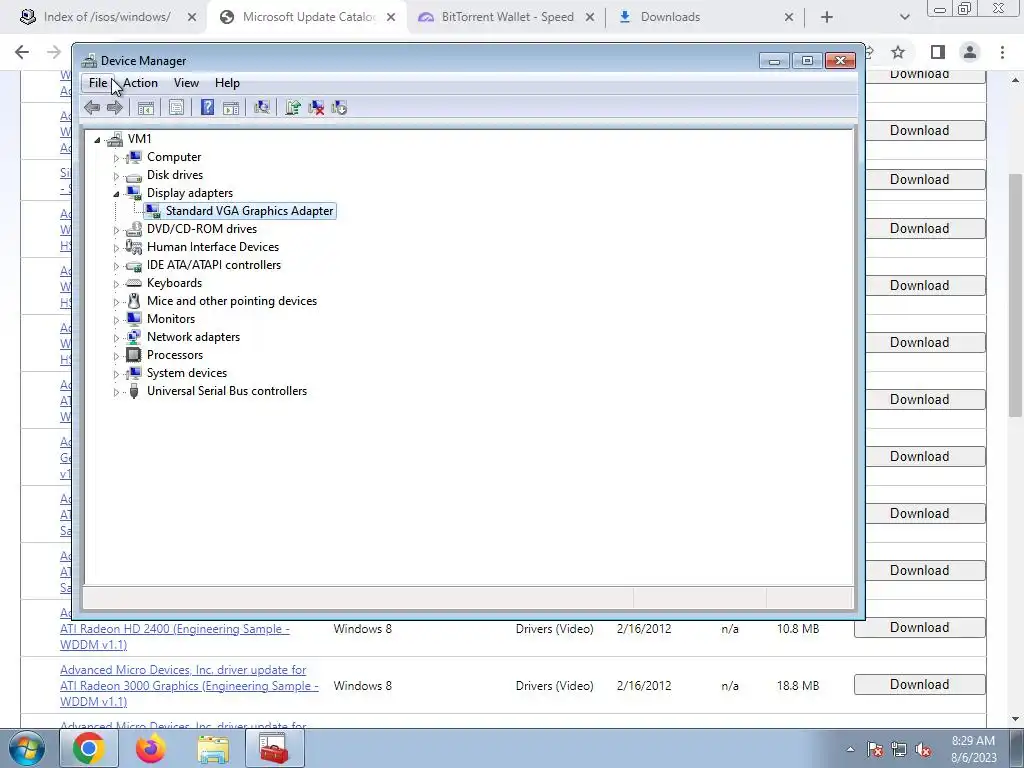
Task: Show hidden tray icons arrow
Action: point(850,750)
